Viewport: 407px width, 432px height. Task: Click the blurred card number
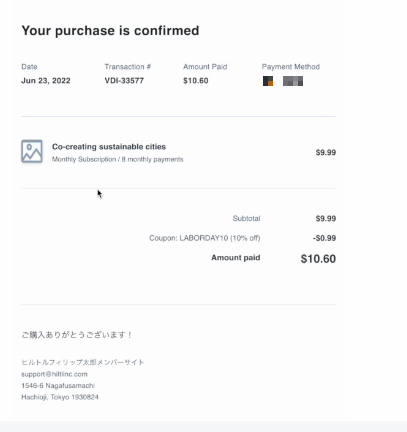tap(293, 81)
